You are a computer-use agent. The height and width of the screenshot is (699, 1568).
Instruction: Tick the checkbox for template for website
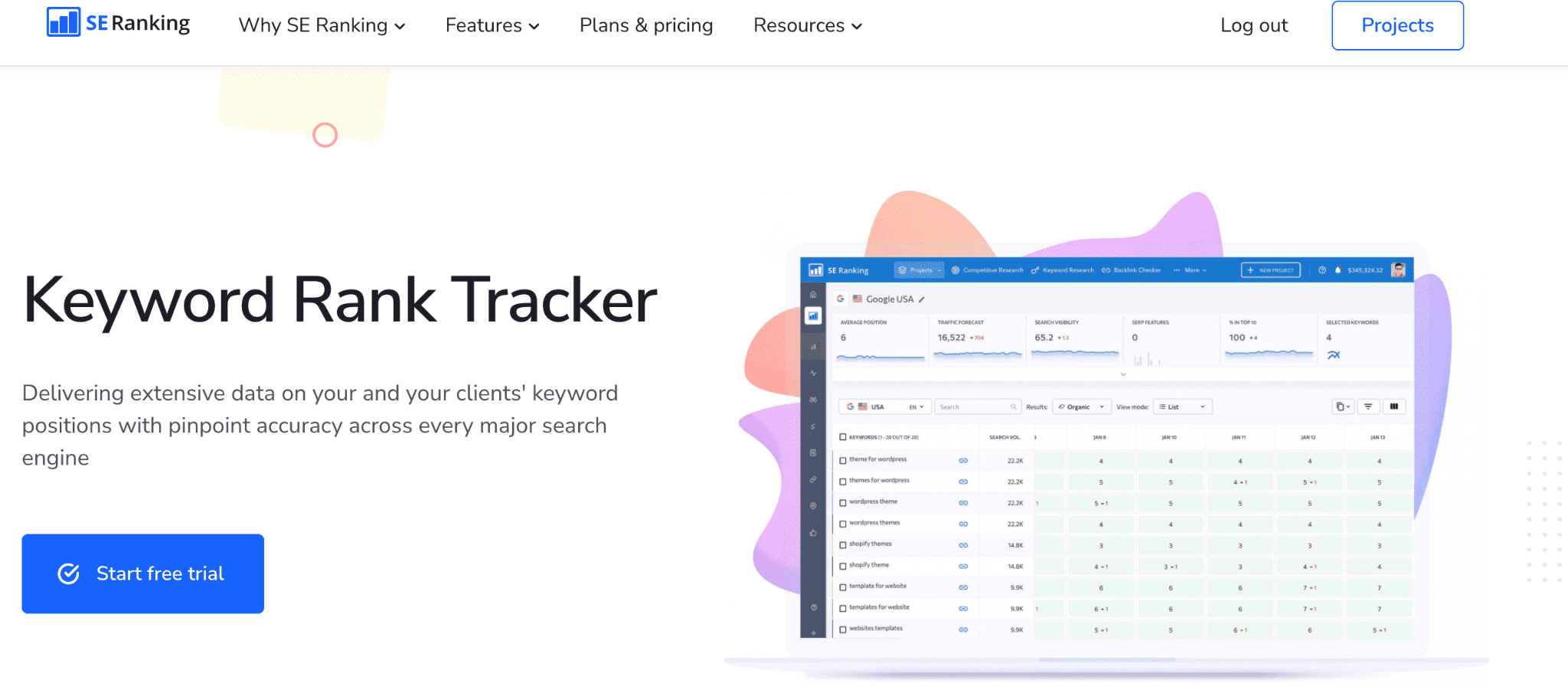843,587
